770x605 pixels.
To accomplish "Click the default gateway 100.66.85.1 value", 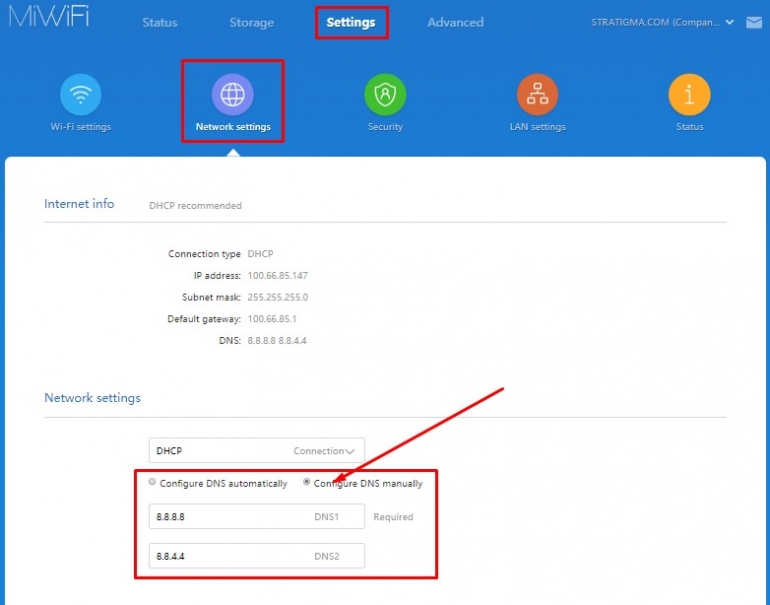I will click(x=272, y=319).
